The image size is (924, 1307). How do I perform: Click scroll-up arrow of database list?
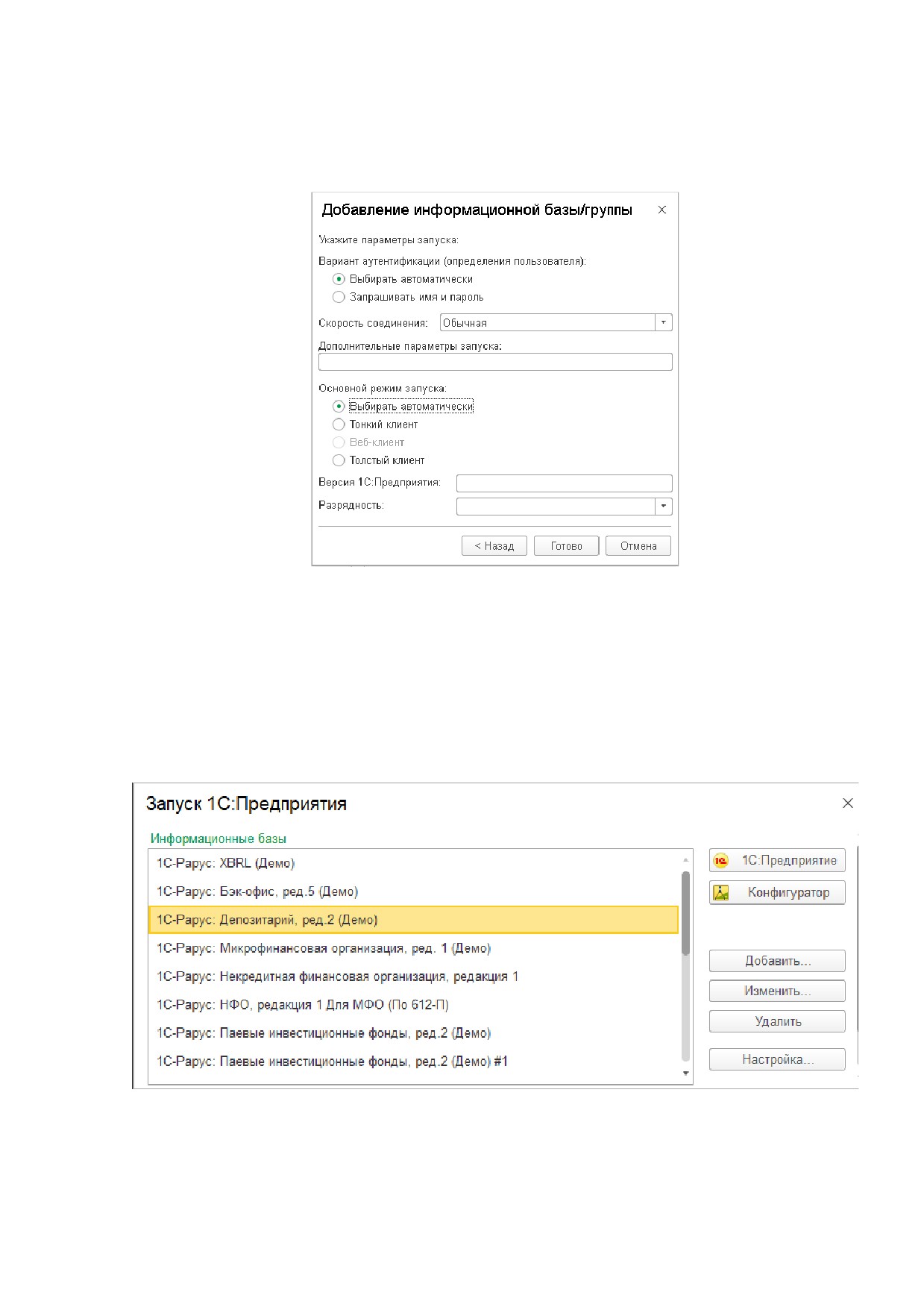click(x=685, y=860)
